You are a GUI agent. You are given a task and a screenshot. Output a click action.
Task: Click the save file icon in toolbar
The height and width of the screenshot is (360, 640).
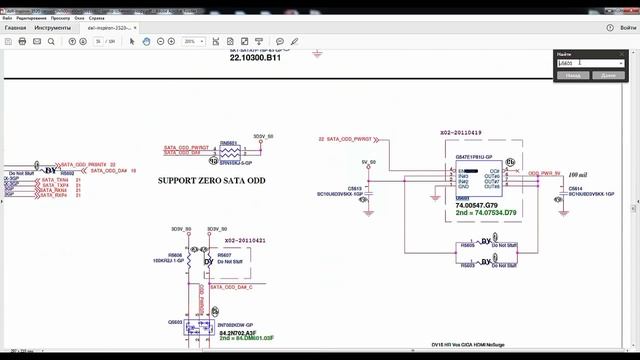(x=8, y=42)
